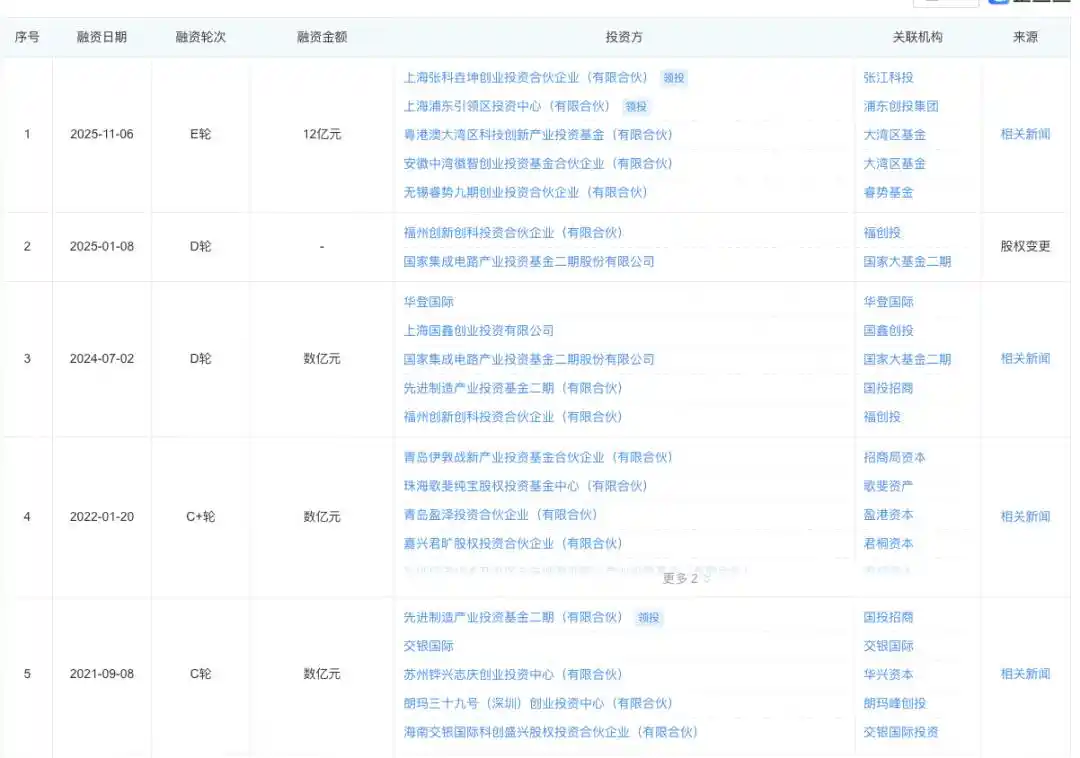Open 国投招商 in the 2021-09-08 row
The image size is (1080, 758).
click(x=889, y=618)
